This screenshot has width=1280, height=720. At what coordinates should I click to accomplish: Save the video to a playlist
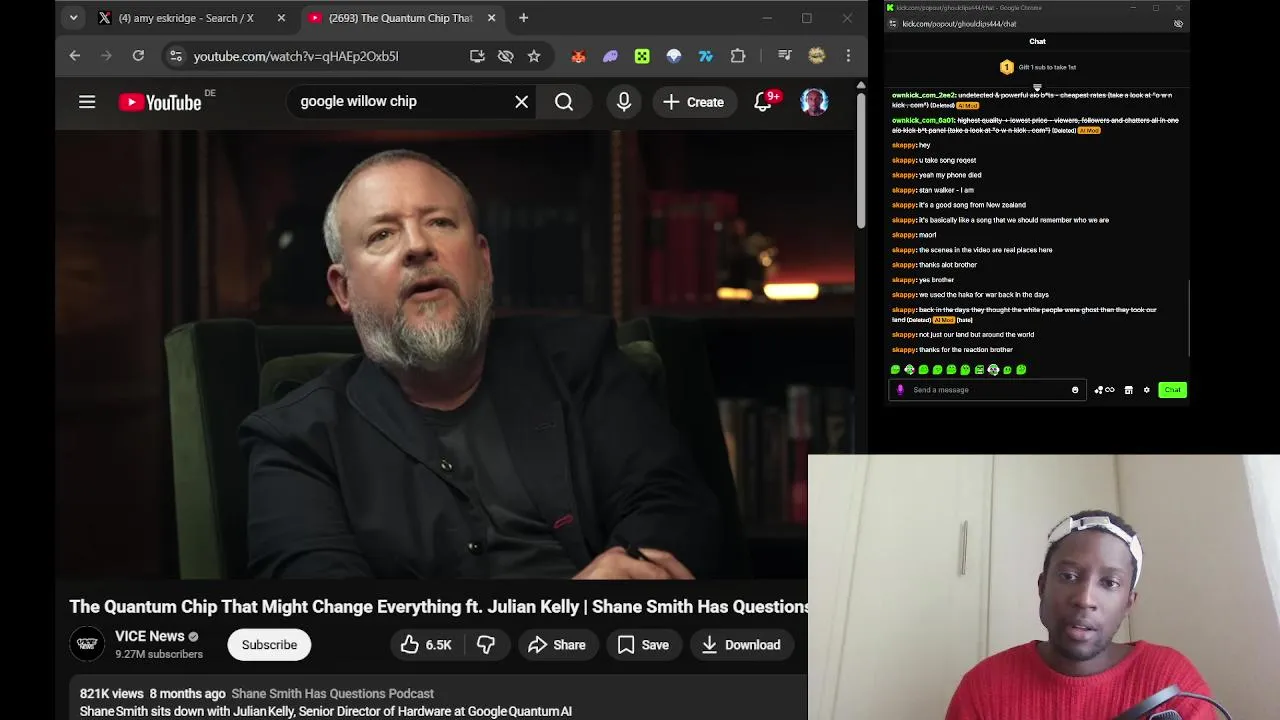click(x=643, y=645)
